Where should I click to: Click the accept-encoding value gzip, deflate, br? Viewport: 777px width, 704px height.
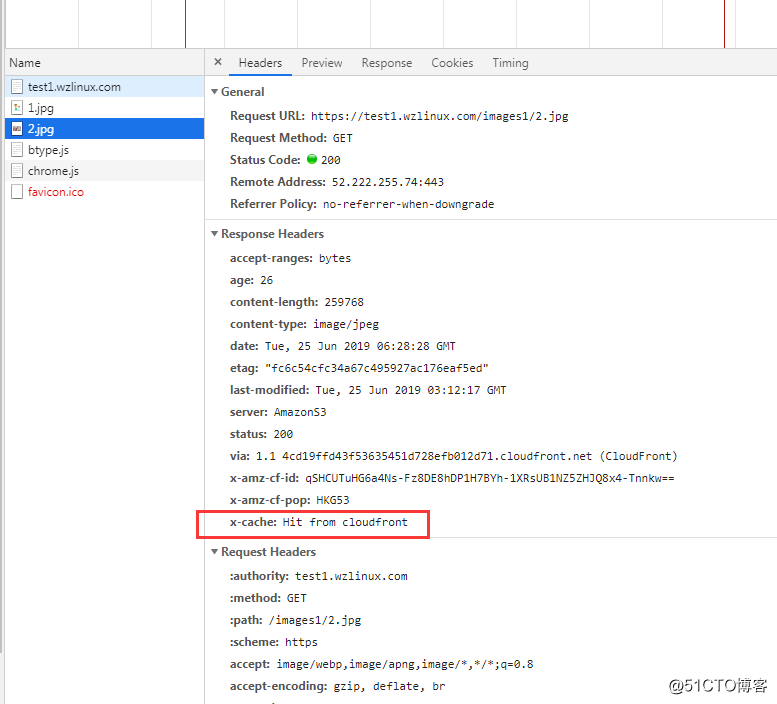(x=389, y=686)
